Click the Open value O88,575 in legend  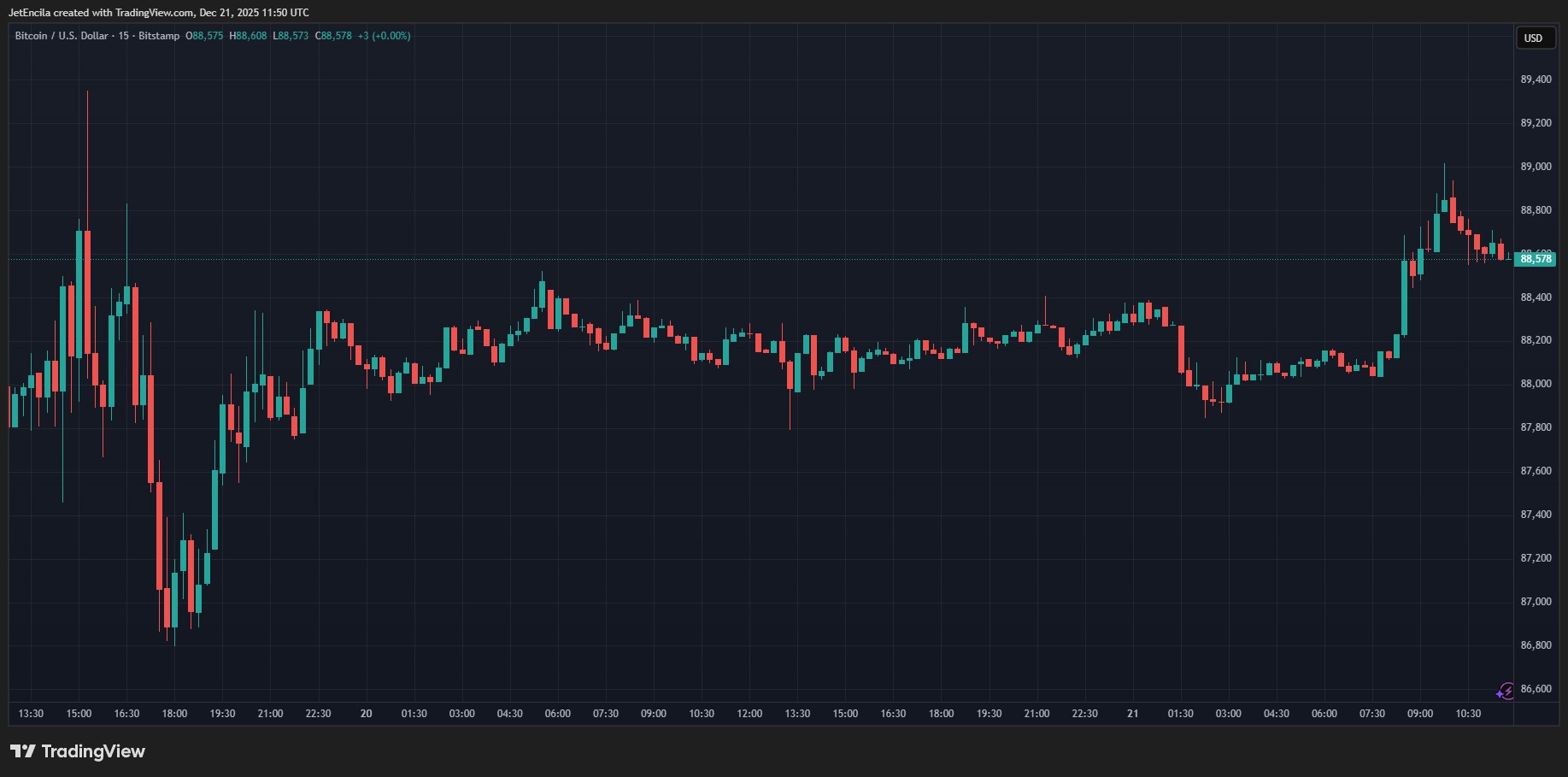coord(204,36)
